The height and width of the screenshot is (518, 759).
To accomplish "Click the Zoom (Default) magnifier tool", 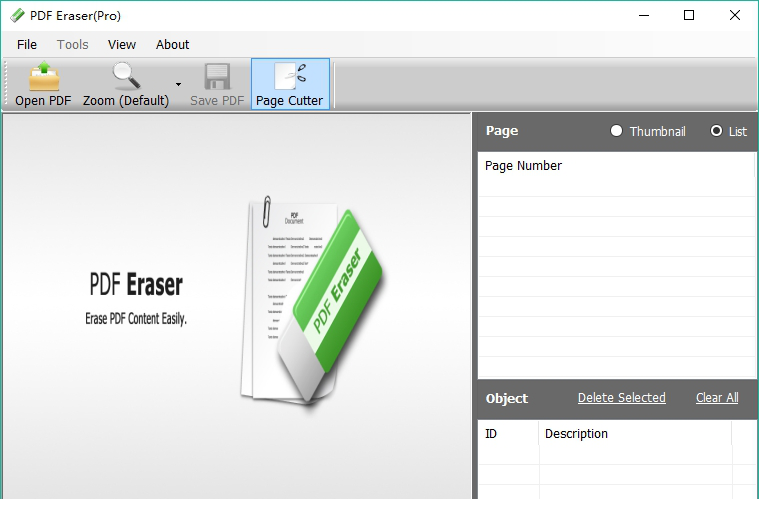I will pyautogui.click(x=126, y=83).
